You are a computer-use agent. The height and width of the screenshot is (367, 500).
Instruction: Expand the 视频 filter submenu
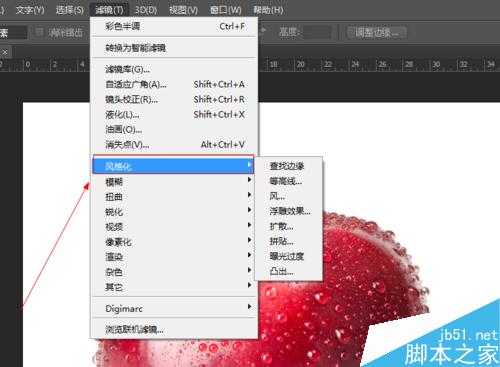[x=174, y=227]
